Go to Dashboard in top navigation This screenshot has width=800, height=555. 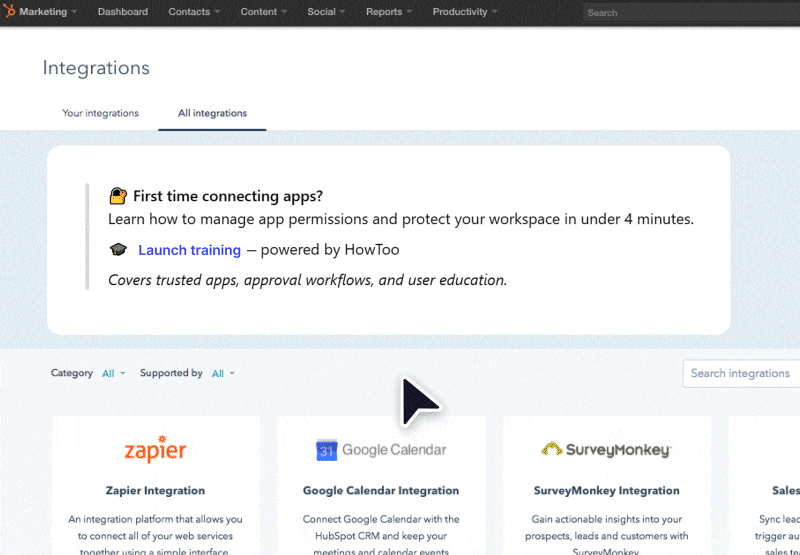coord(123,12)
